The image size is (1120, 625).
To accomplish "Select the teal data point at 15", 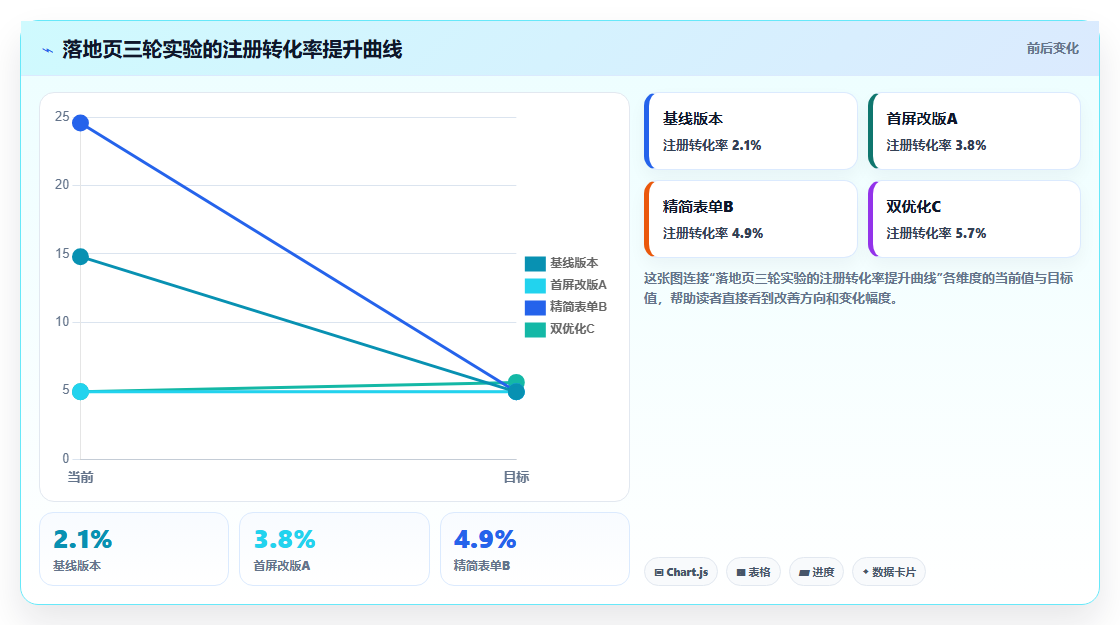I will click(81, 256).
